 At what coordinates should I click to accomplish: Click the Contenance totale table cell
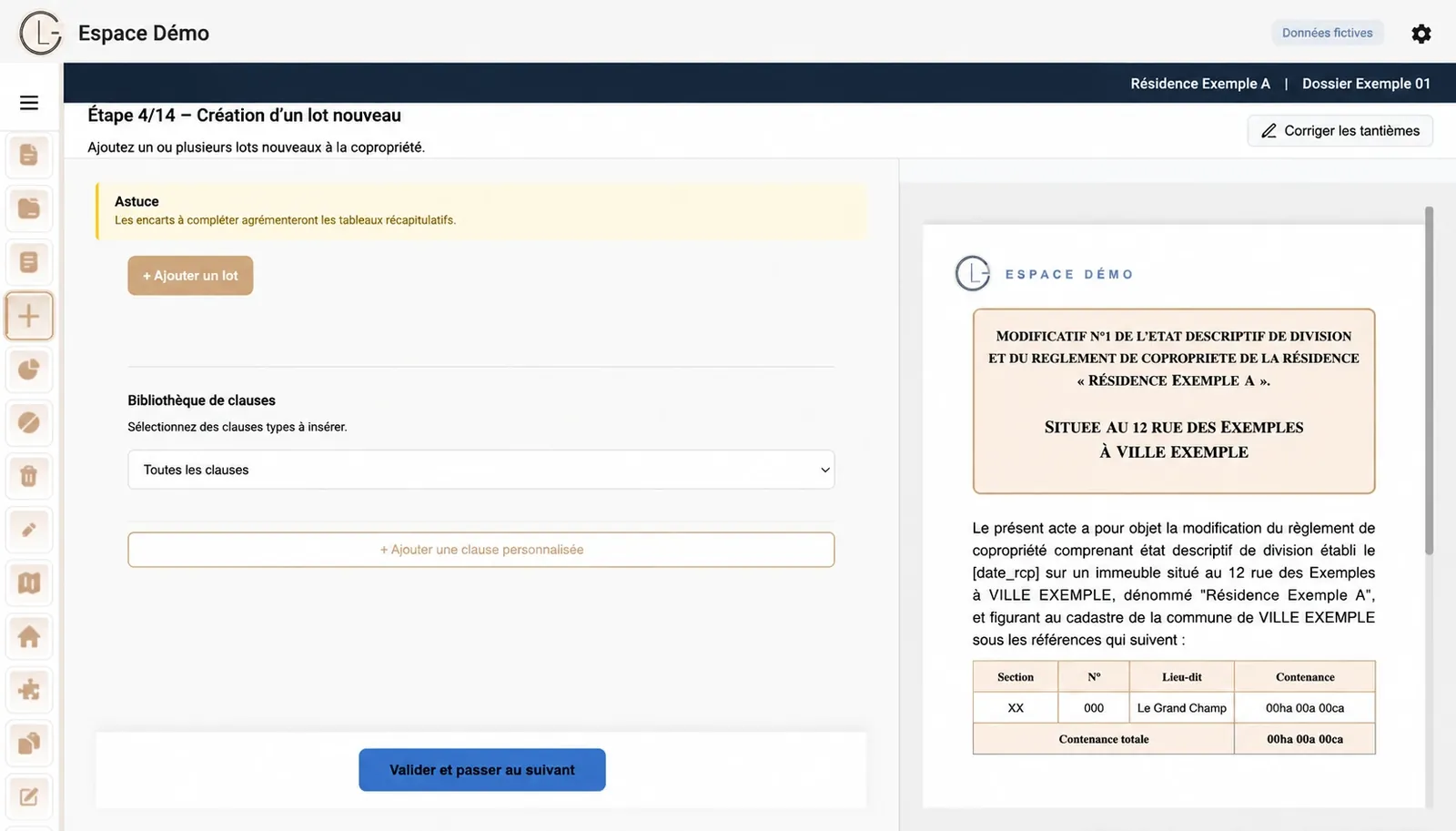pyautogui.click(x=1103, y=739)
